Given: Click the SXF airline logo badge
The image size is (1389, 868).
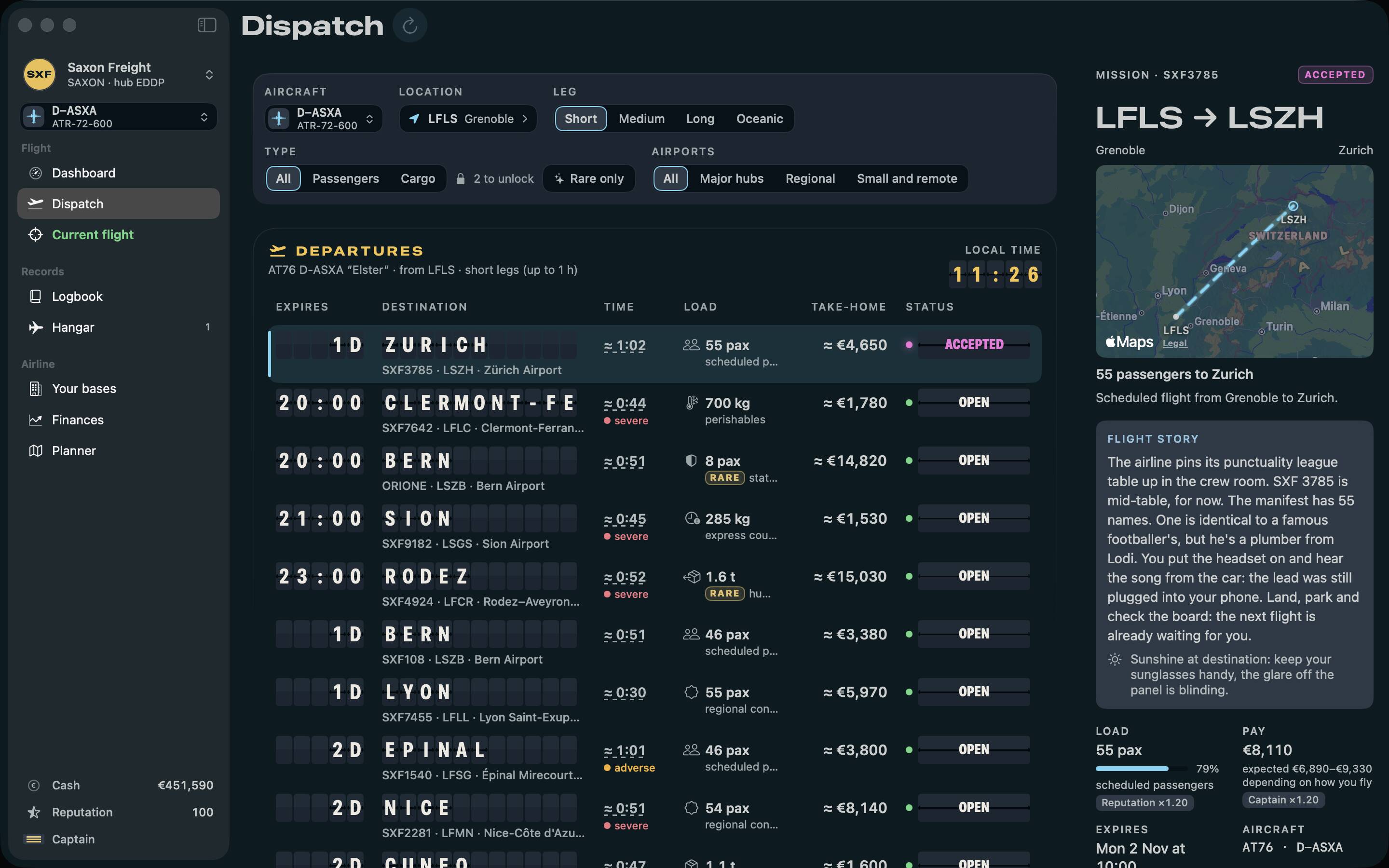Looking at the screenshot, I should 39,74.
